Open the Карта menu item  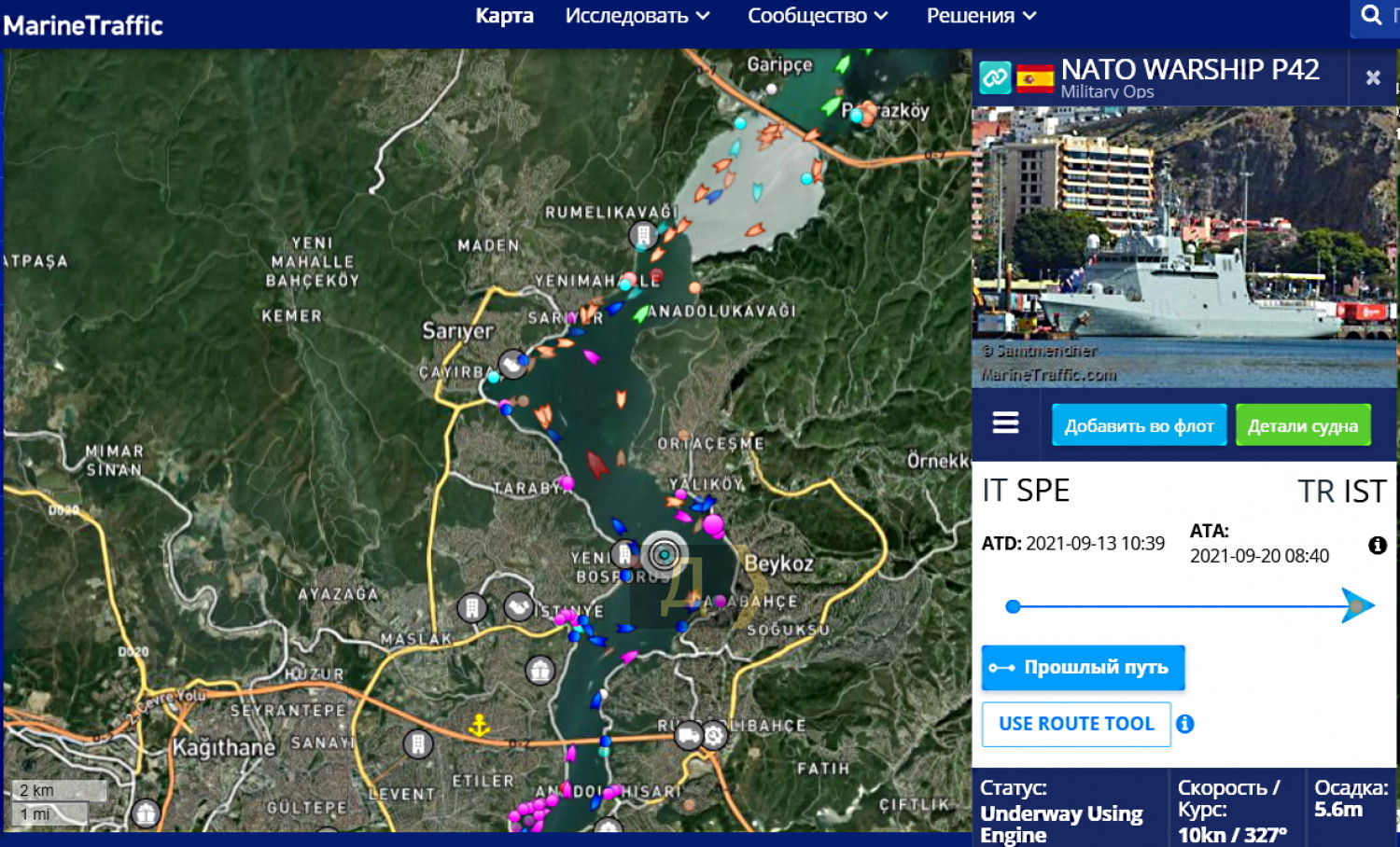click(504, 16)
